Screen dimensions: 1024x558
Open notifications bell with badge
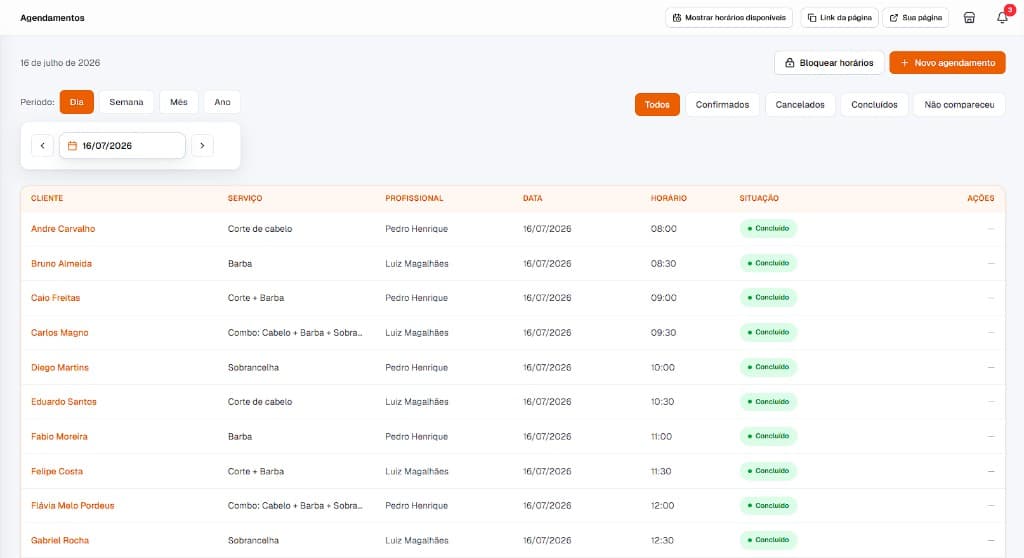[1002, 18]
